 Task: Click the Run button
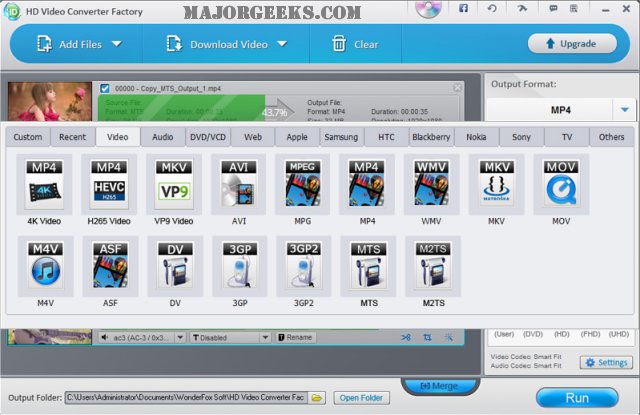tap(577, 398)
